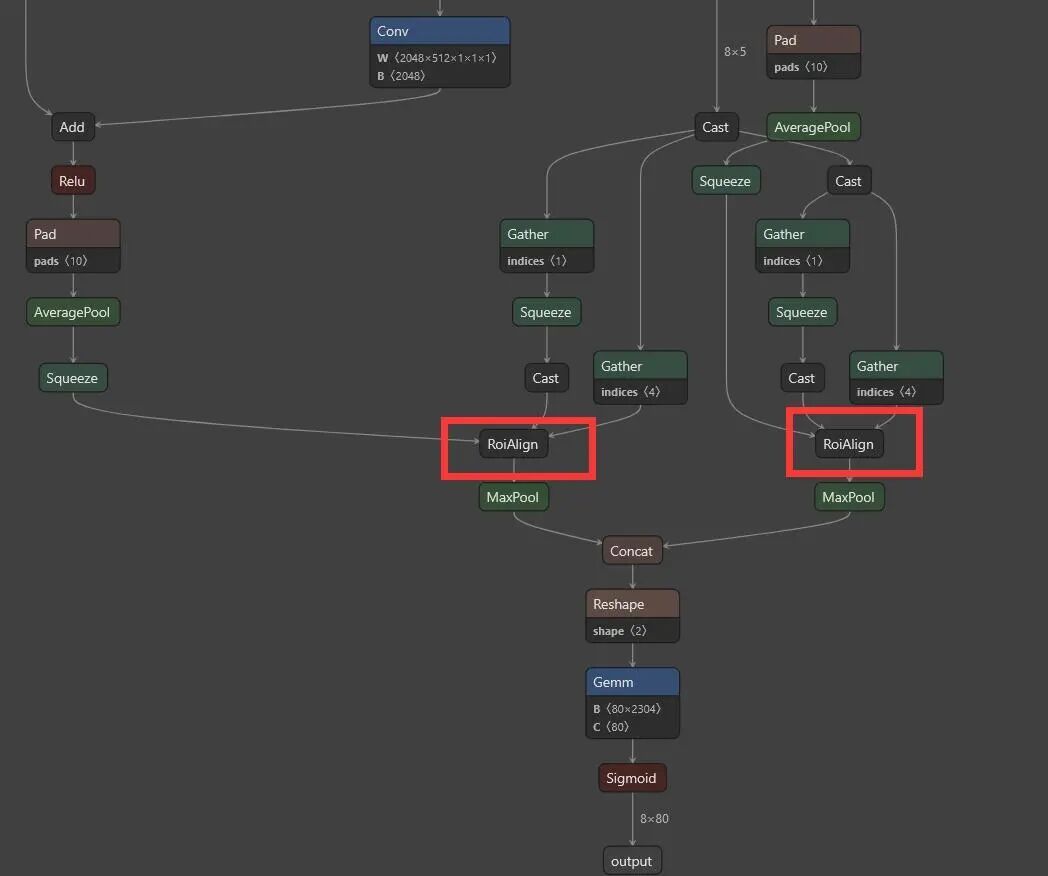Select the MaxPool node under the right RoiAlign
Screen dimensions: 1048x876
coord(849,497)
